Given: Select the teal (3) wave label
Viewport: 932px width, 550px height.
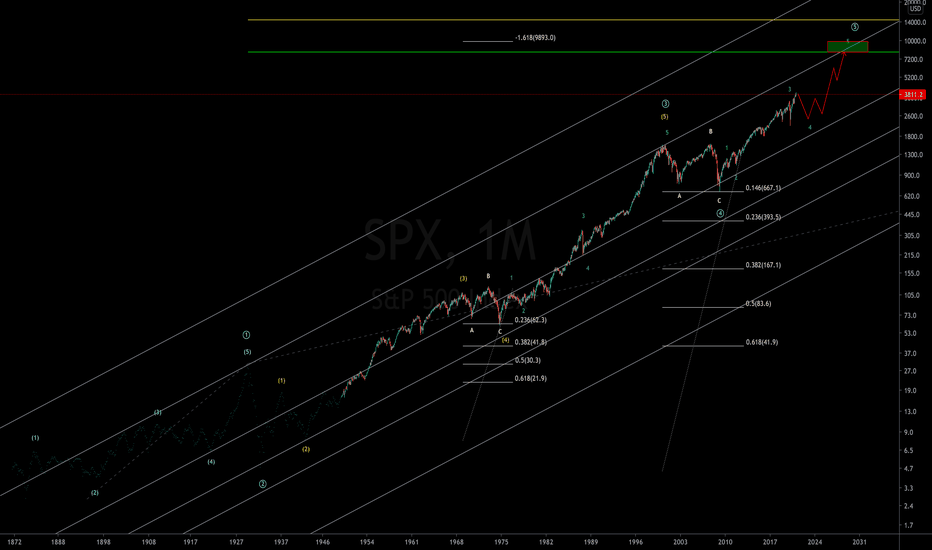Looking at the screenshot, I should pyautogui.click(x=158, y=412).
